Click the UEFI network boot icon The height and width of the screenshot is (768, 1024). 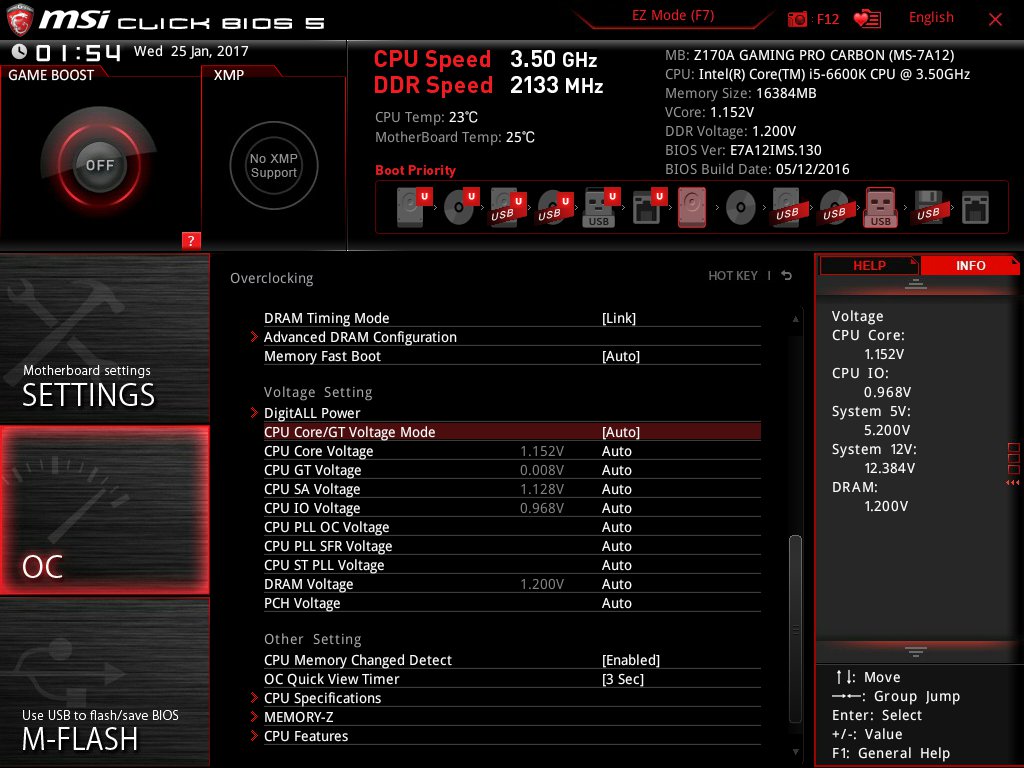[648, 207]
